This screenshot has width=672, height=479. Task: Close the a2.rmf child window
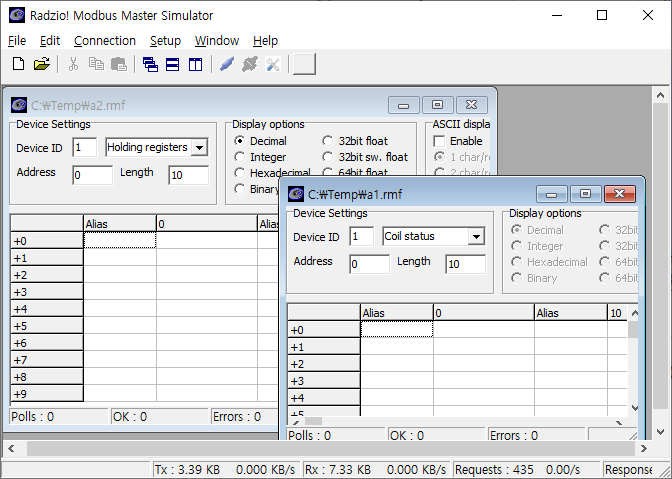tap(471, 105)
